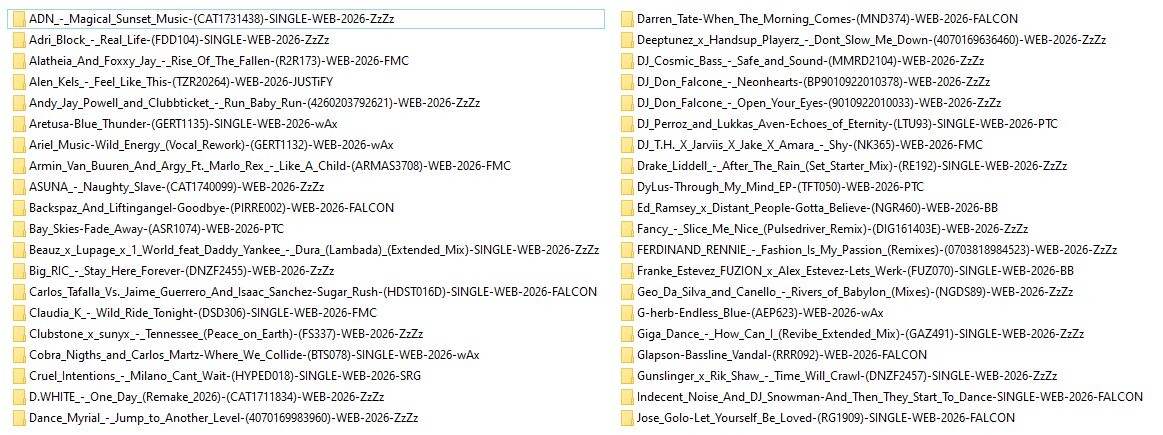Click folder icon of ASUNA Naughty_Slave
Viewport: 1163px width, 435px height.
[x=19, y=187]
